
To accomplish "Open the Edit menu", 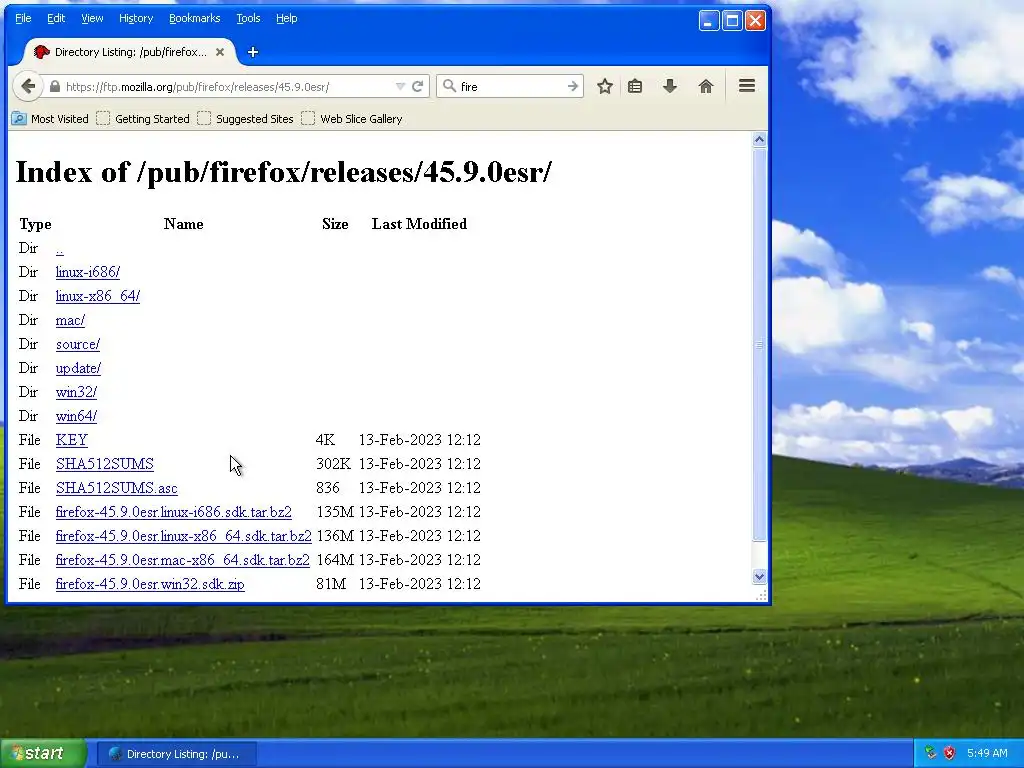I will point(56,18).
